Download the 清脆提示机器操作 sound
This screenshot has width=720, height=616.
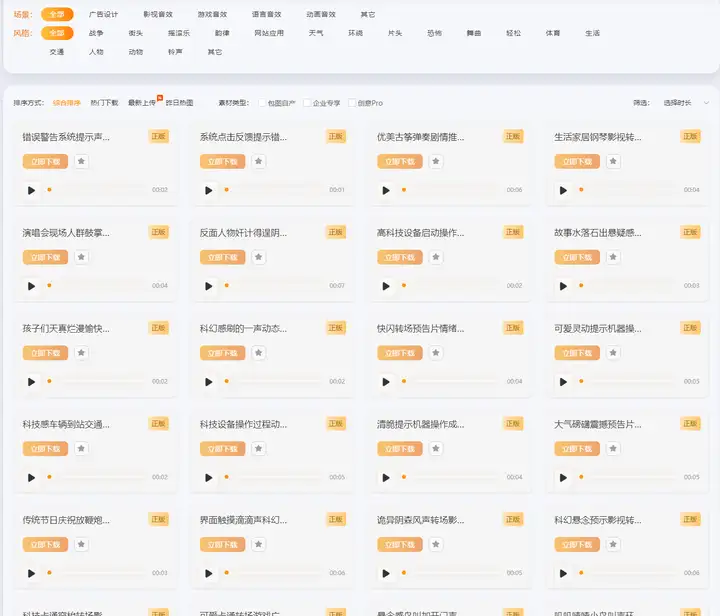[400, 449]
